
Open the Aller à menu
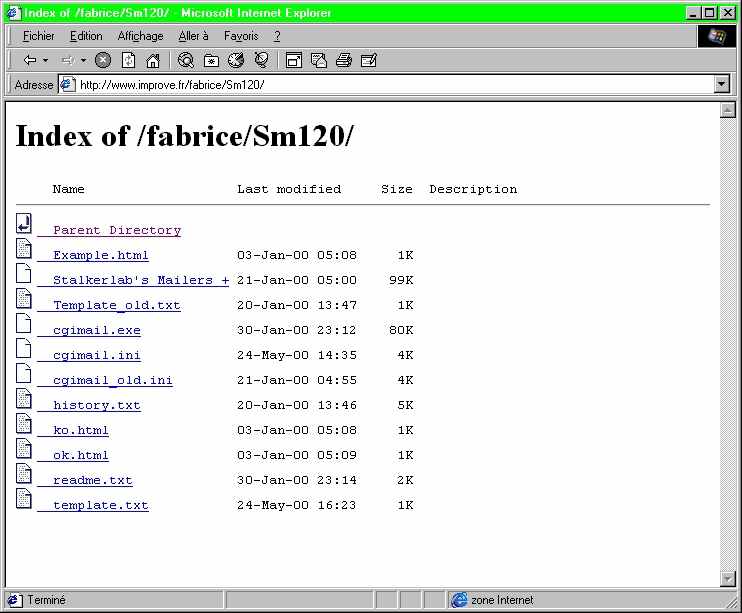click(193, 36)
